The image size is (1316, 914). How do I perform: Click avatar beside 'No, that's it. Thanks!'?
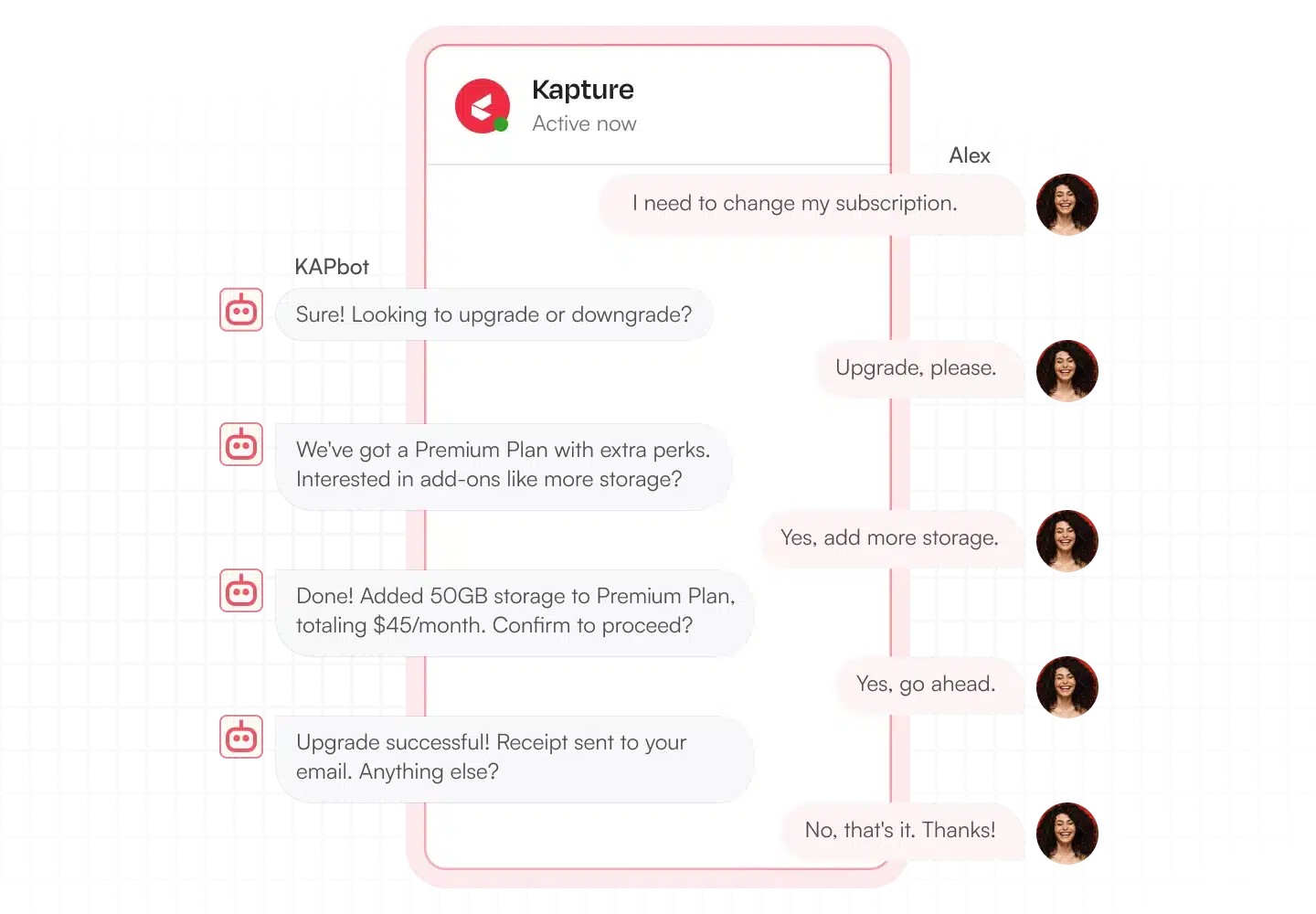[x=1067, y=834]
